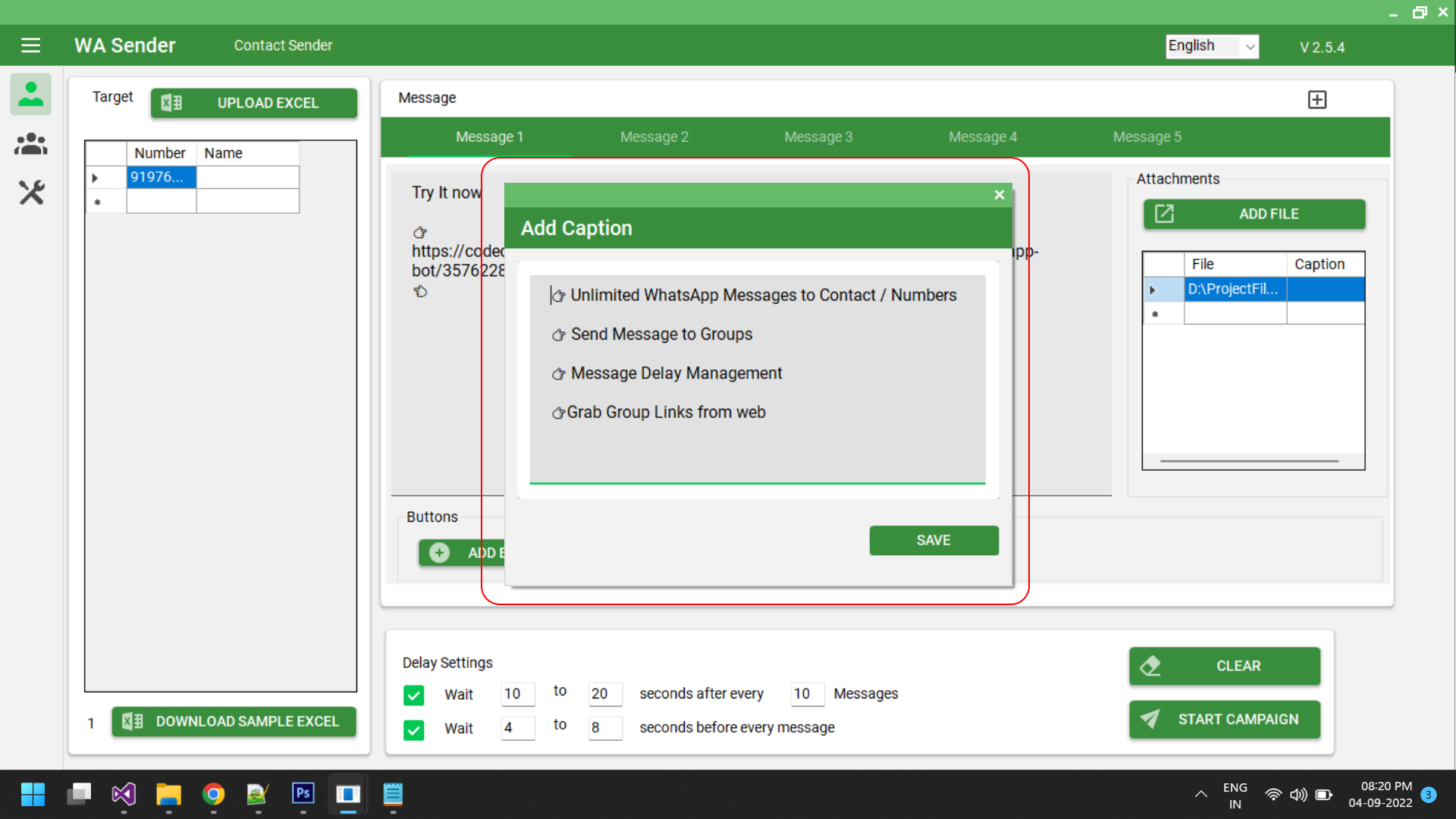1456x819 pixels.
Task: Select the Contact Sender sidebar icon
Action: point(31,94)
